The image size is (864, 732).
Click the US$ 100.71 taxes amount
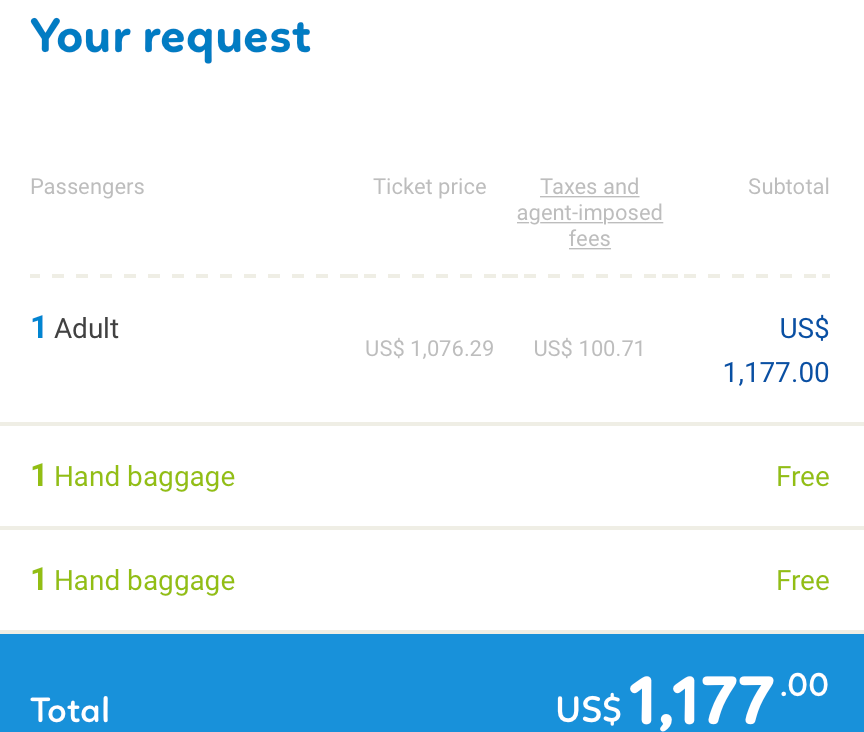click(589, 349)
